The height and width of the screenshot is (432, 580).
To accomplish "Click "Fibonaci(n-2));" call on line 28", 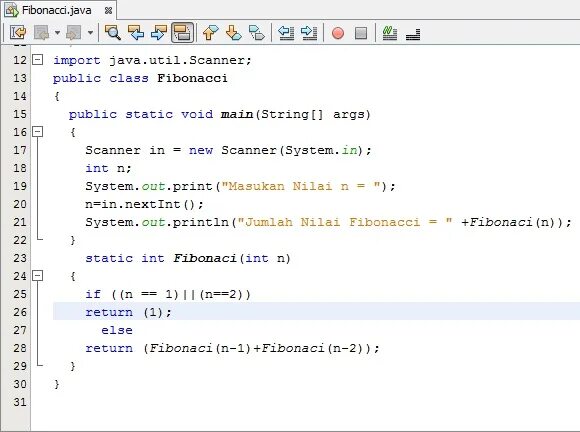I will pyautogui.click(x=320, y=348).
